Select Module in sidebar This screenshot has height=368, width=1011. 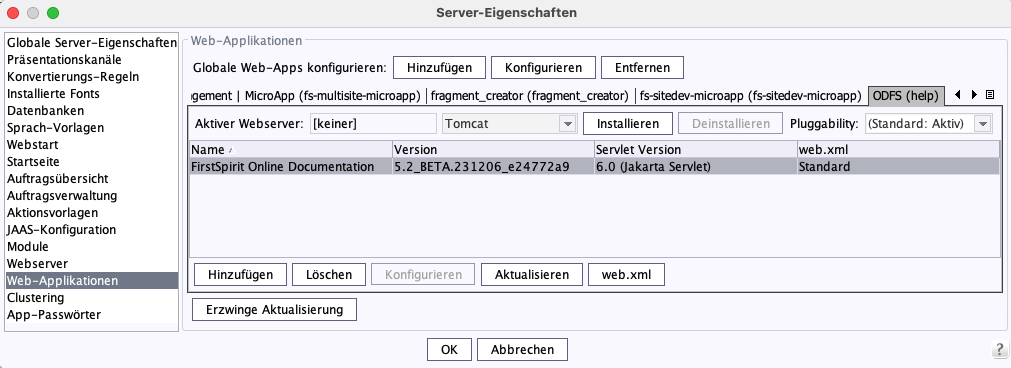pos(92,247)
